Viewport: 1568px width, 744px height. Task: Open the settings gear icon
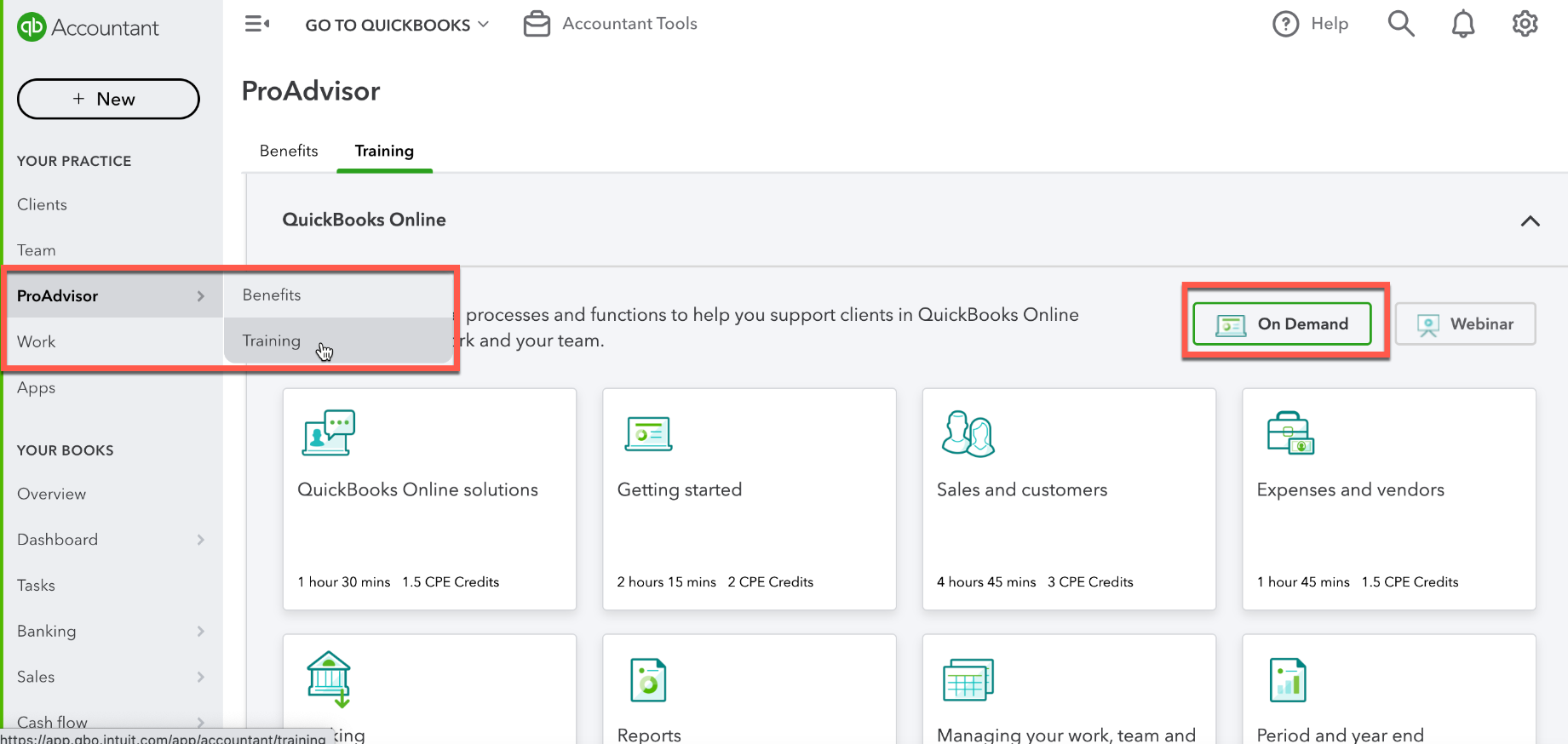coord(1525,24)
